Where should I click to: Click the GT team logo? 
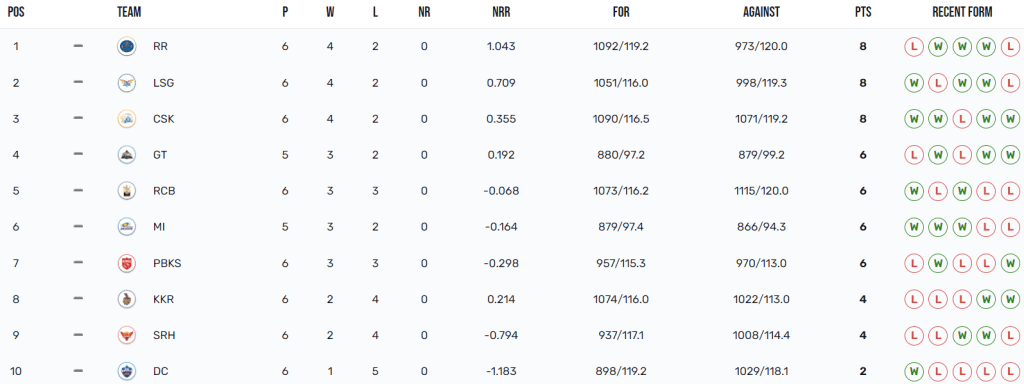click(x=126, y=155)
